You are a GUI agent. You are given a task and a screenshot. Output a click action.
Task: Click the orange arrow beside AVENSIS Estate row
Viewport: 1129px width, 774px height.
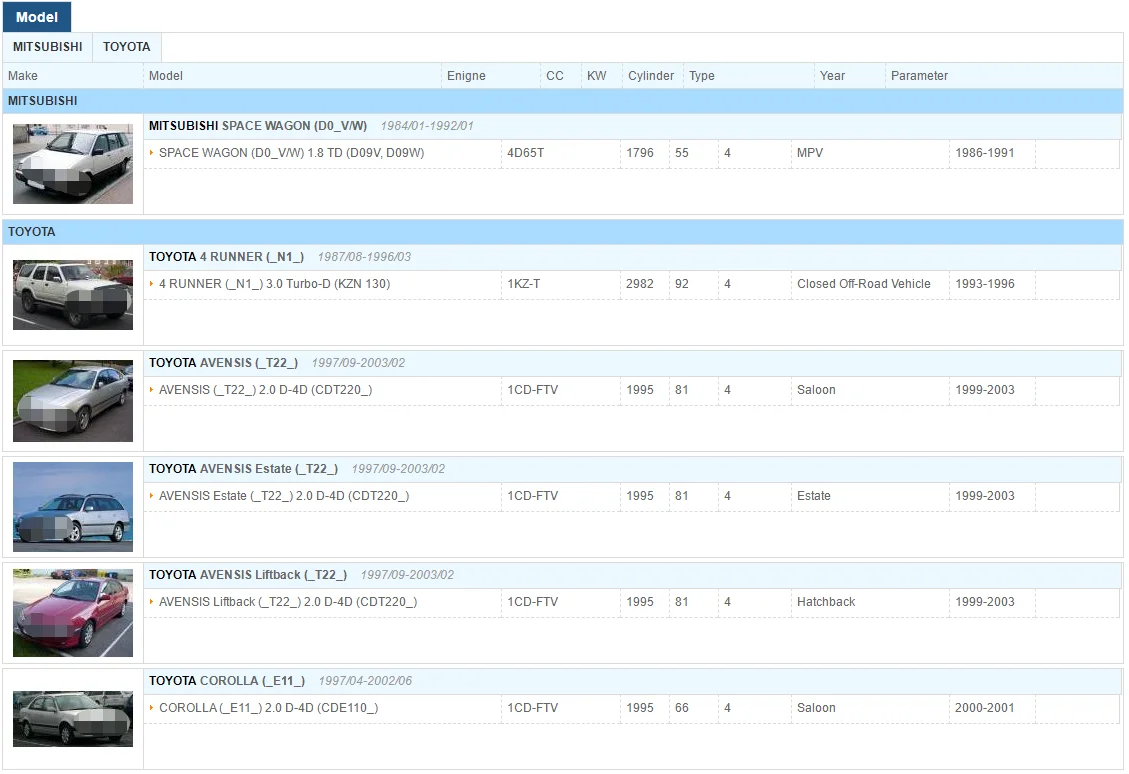pyautogui.click(x=151, y=495)
